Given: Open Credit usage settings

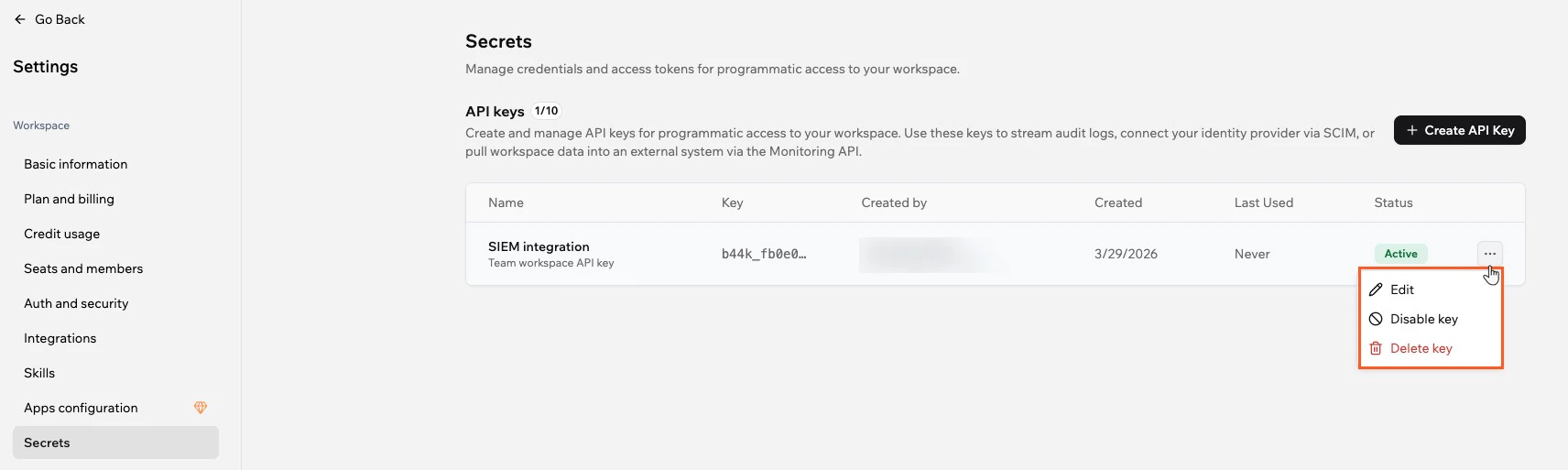Looking at the screenshot, I should 115,234.
